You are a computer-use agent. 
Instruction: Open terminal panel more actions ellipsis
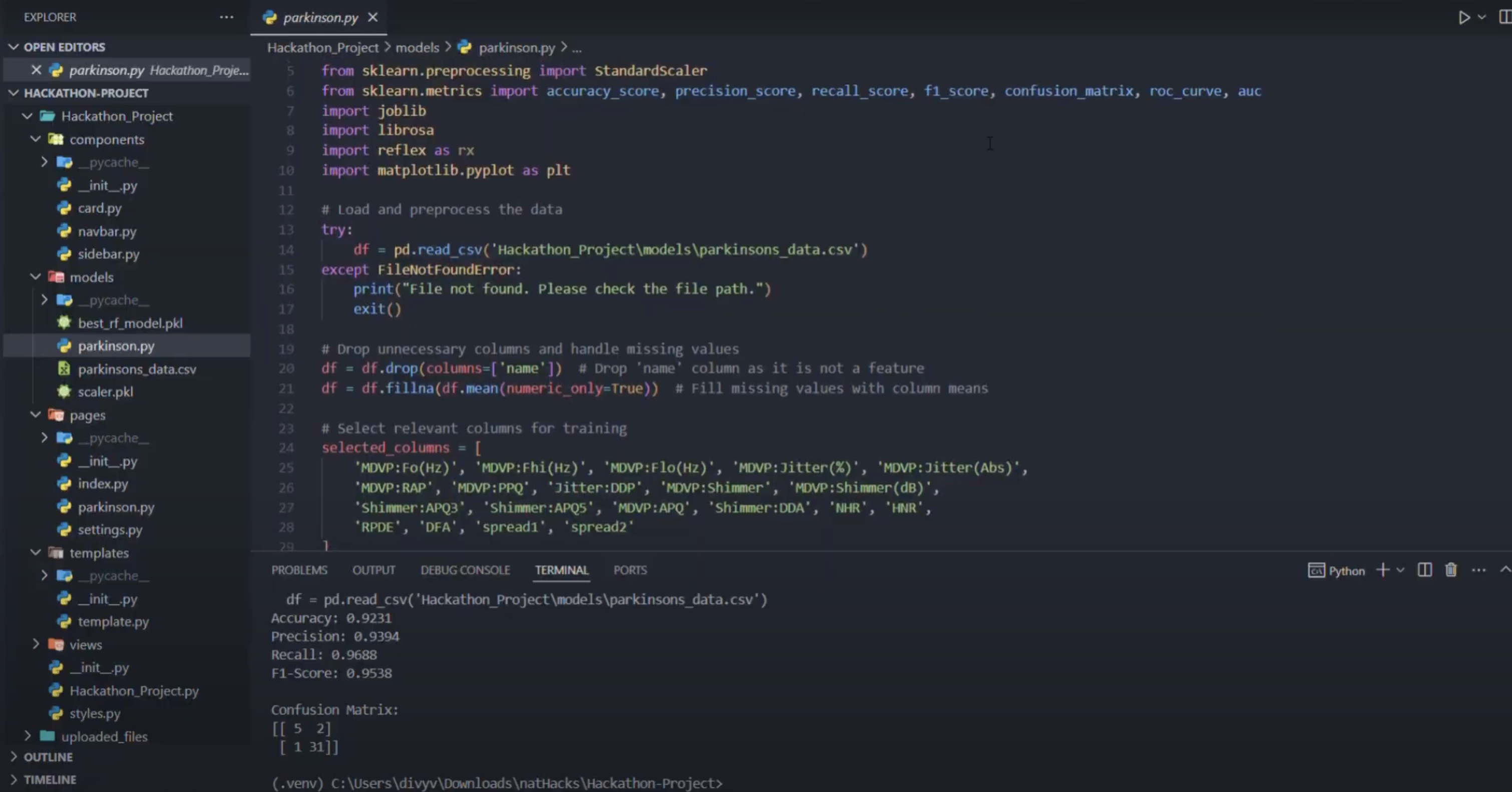1478,570
